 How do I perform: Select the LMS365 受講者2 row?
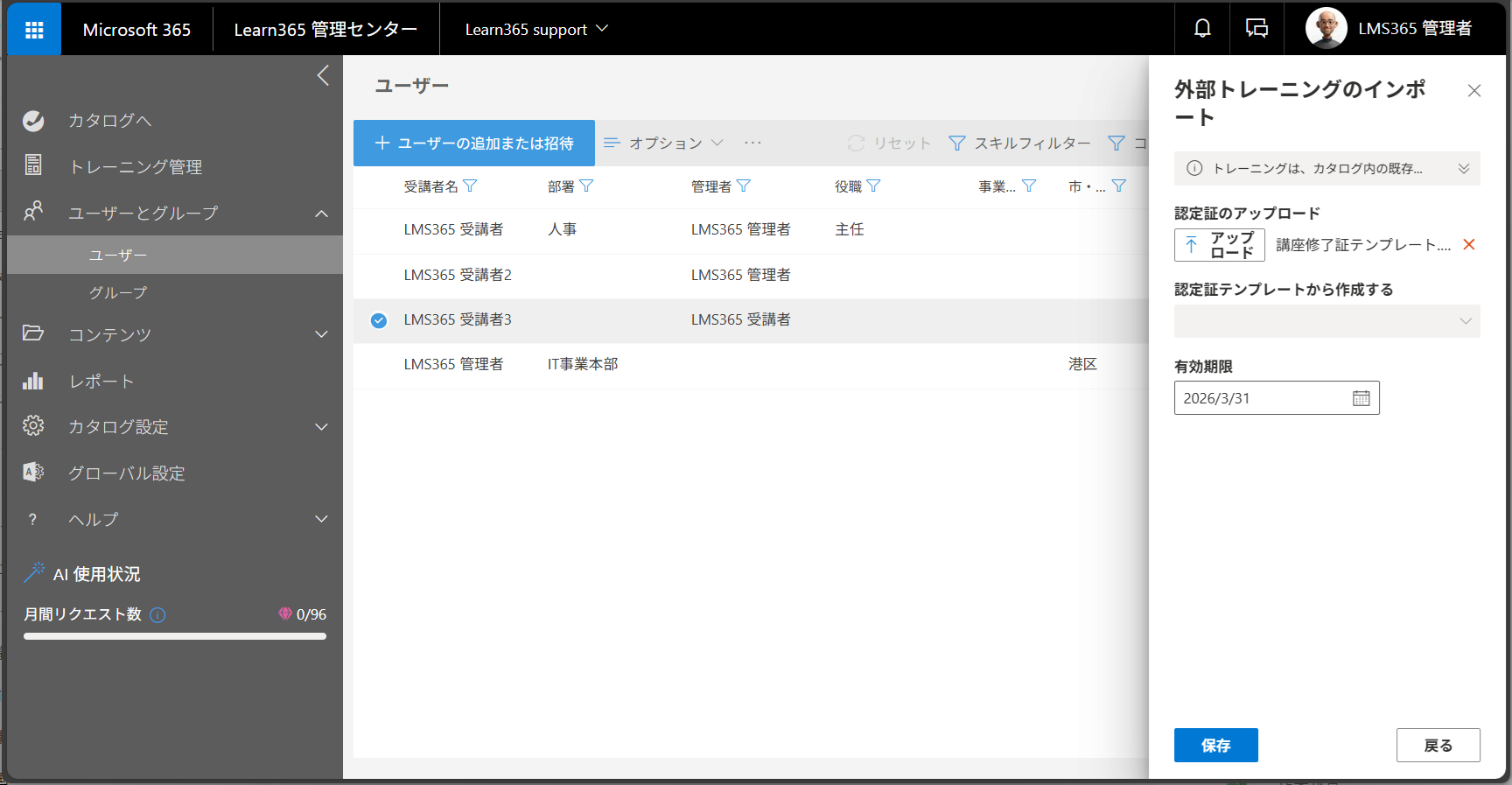(751, 275)
